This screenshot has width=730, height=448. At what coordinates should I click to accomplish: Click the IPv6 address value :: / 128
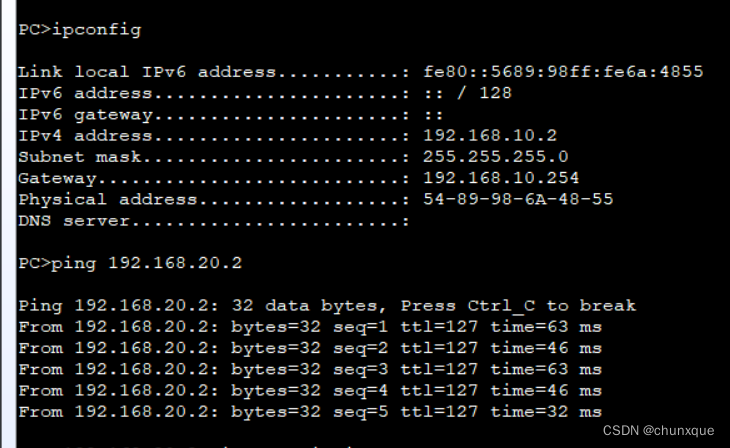click(x=468, y=93)
